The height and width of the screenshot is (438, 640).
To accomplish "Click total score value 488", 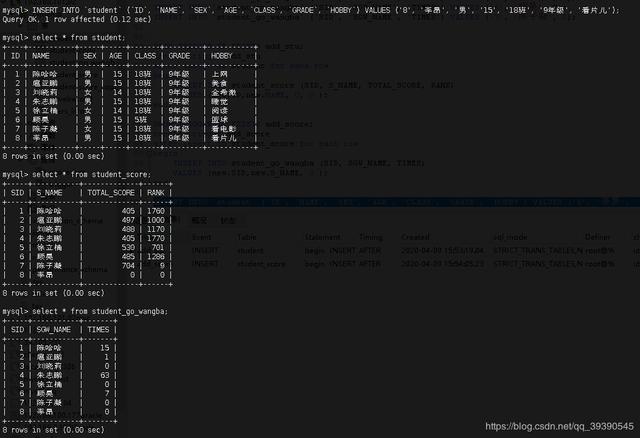I will click(128, 229).
